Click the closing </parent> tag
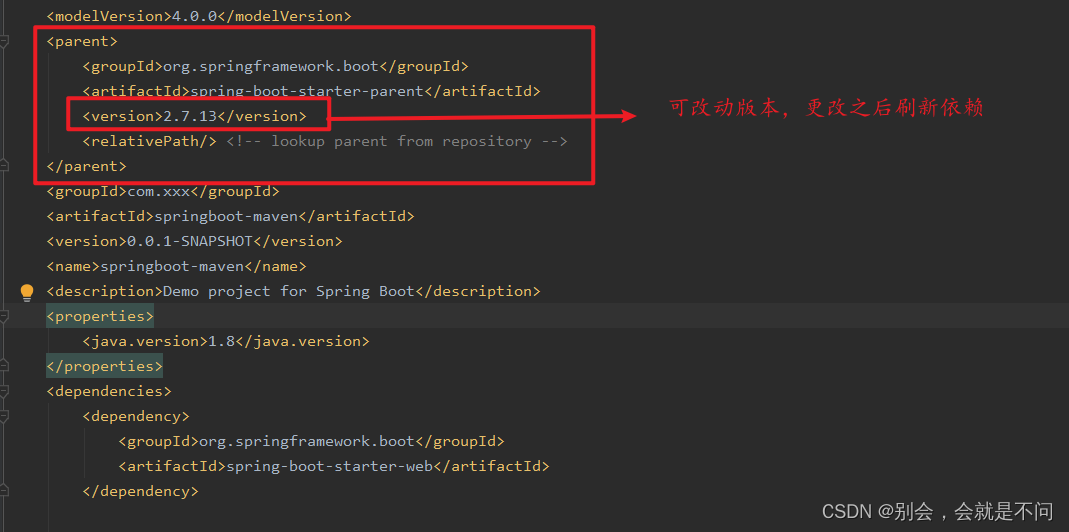 pos(87,166)
